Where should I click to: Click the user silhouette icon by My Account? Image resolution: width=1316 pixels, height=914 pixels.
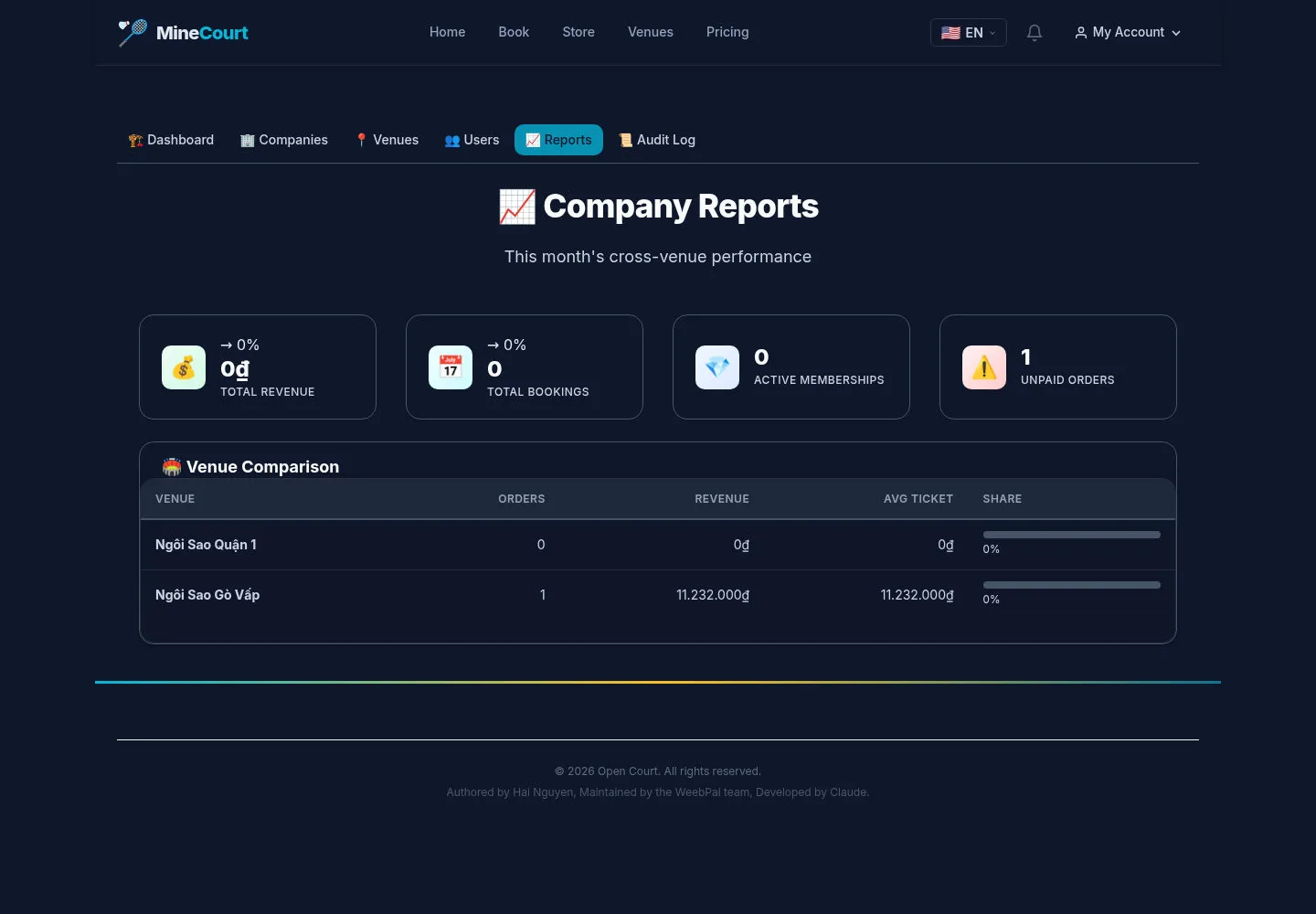pyautogui.click(x=1081, y=33)
